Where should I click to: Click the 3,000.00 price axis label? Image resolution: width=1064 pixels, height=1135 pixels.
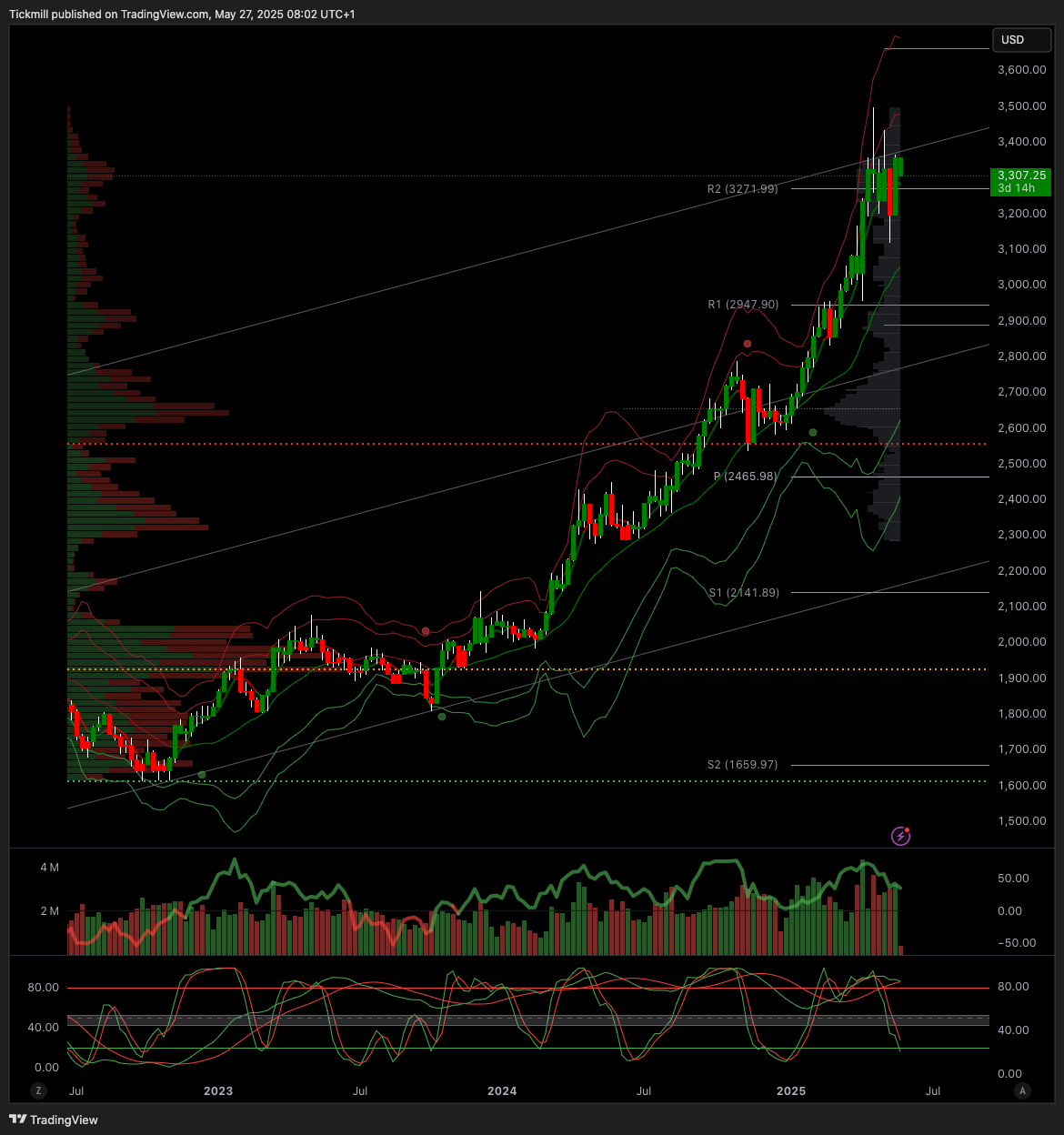1021,285
